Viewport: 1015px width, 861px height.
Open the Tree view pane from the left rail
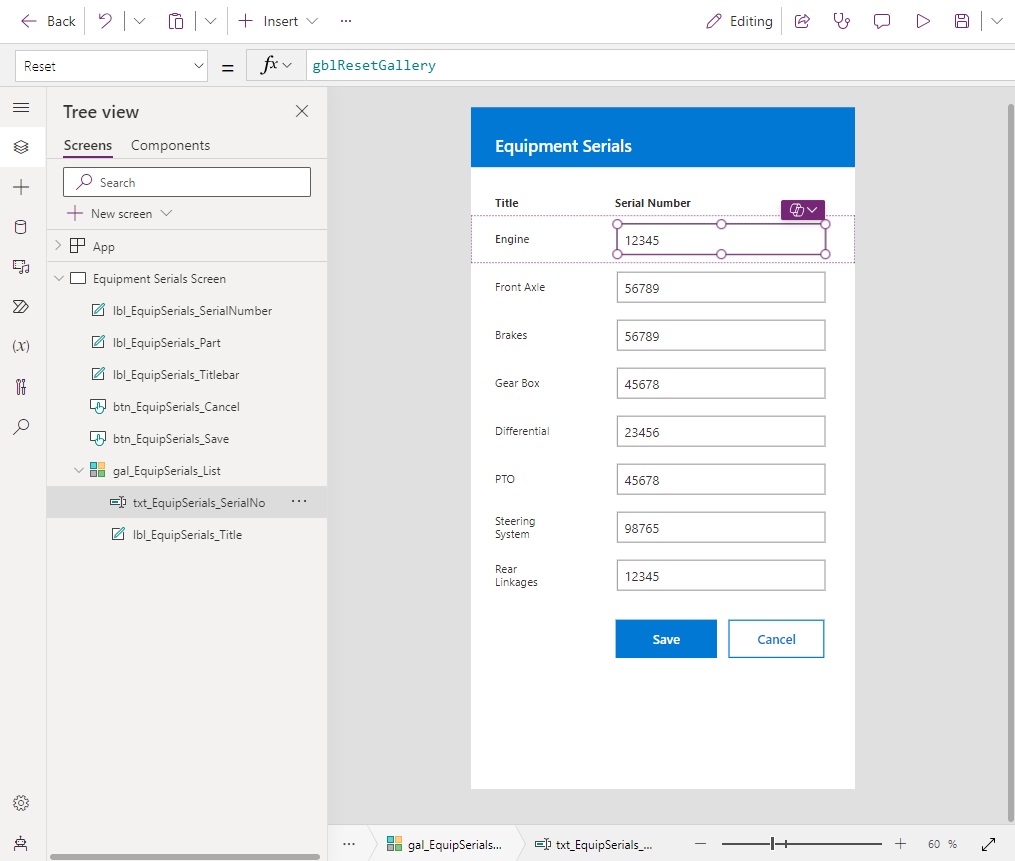click(20, 147)
